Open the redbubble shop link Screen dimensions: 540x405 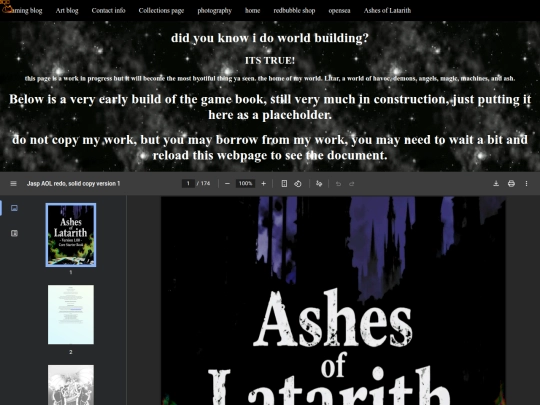coord(294,10)
